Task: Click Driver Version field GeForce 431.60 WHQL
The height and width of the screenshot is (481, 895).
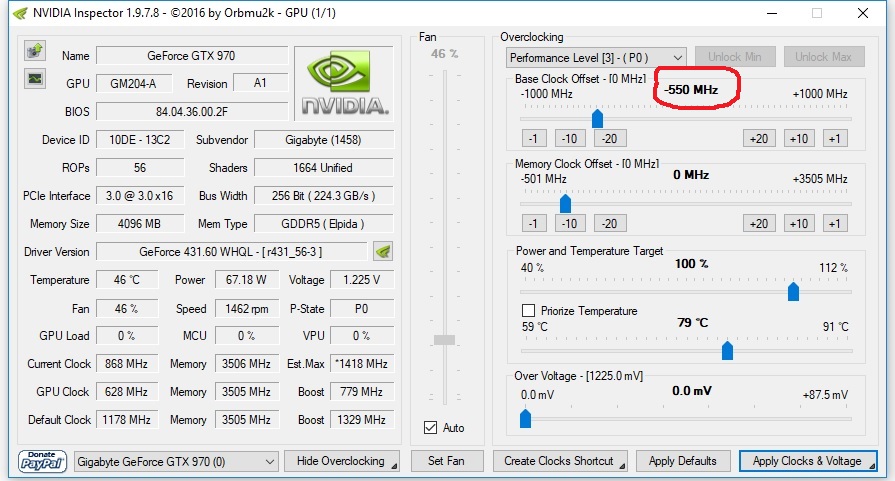Action: click(x=231, y=252)
